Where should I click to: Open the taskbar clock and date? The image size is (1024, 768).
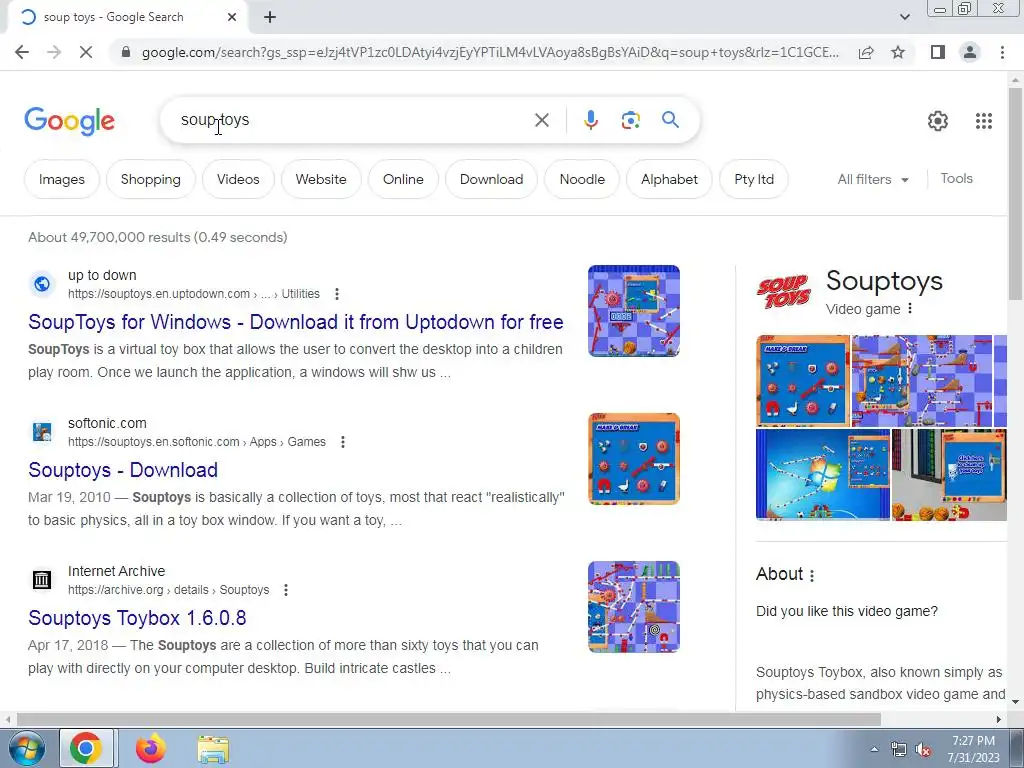[x=973, y=749]
